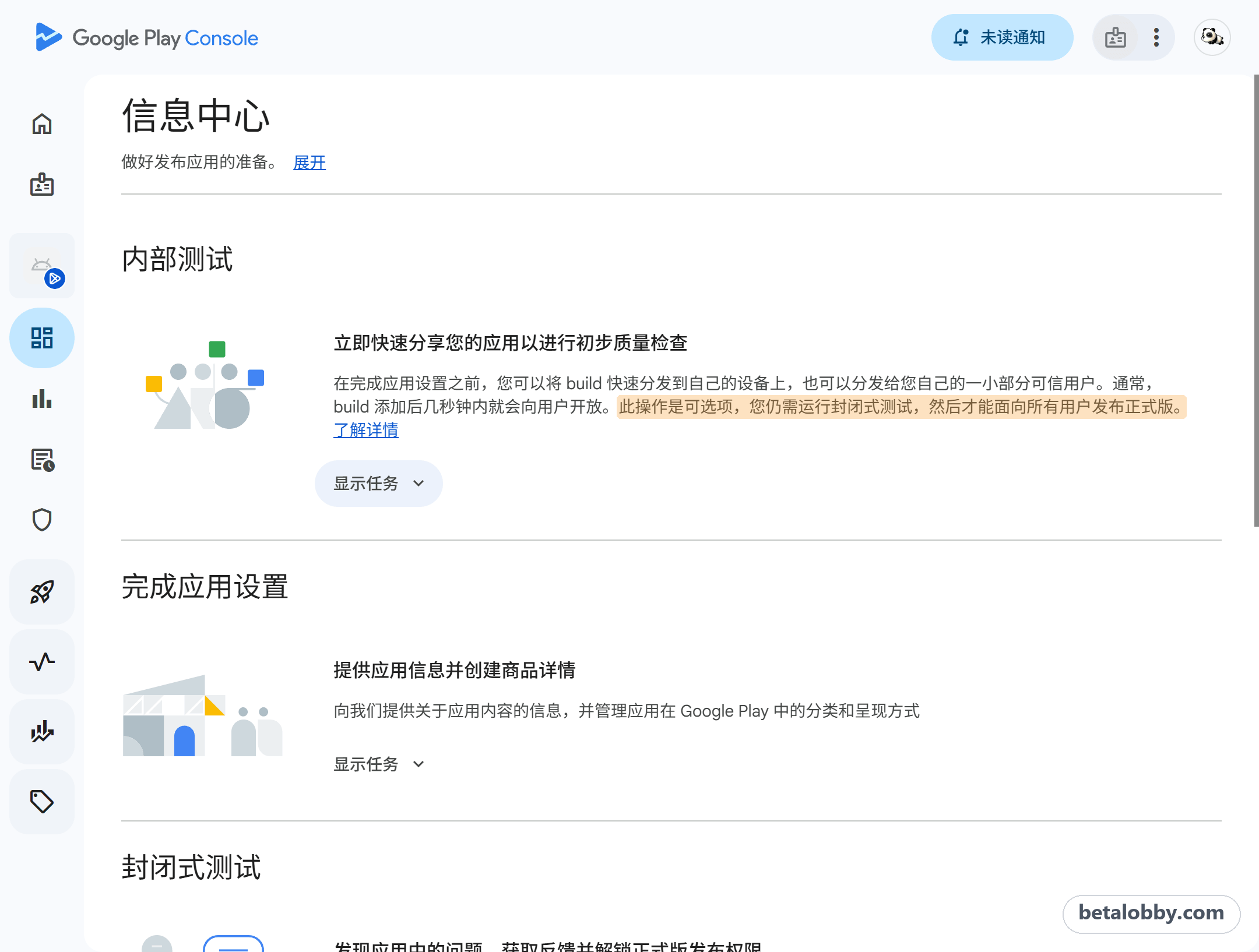Click heading 提供应用信息并创建商品详情

[455, 670]
